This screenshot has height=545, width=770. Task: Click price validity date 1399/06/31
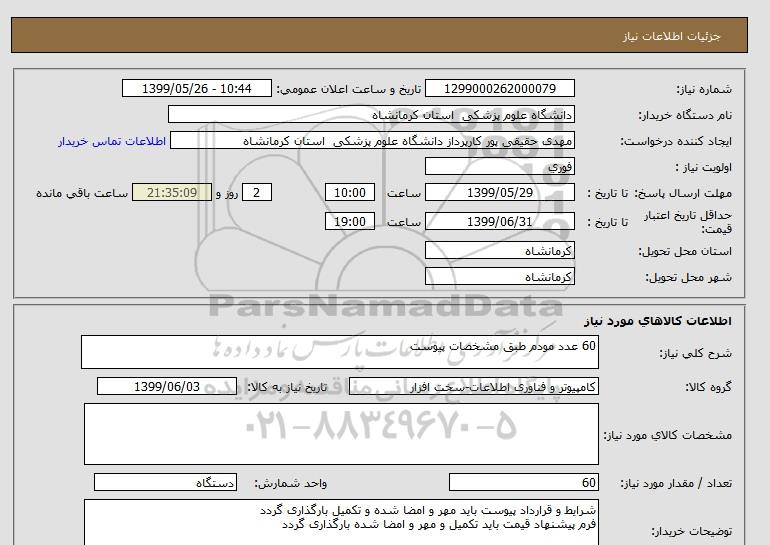499,221
